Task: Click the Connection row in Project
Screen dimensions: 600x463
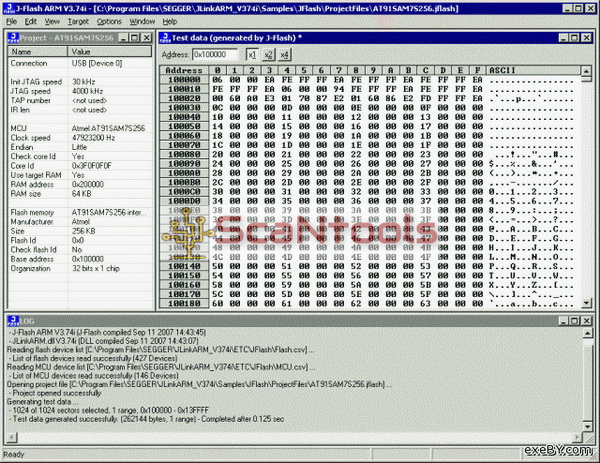Action: point(80,64)
